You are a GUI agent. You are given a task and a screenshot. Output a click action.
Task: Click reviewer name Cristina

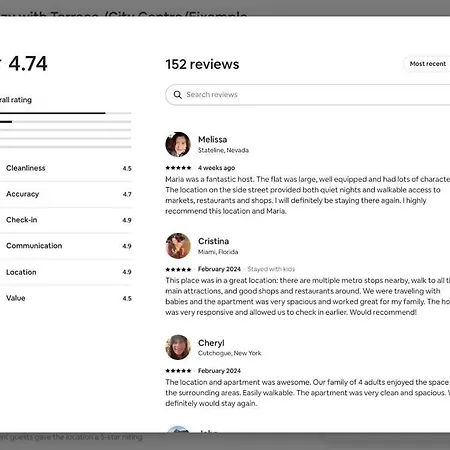point(213,241)
